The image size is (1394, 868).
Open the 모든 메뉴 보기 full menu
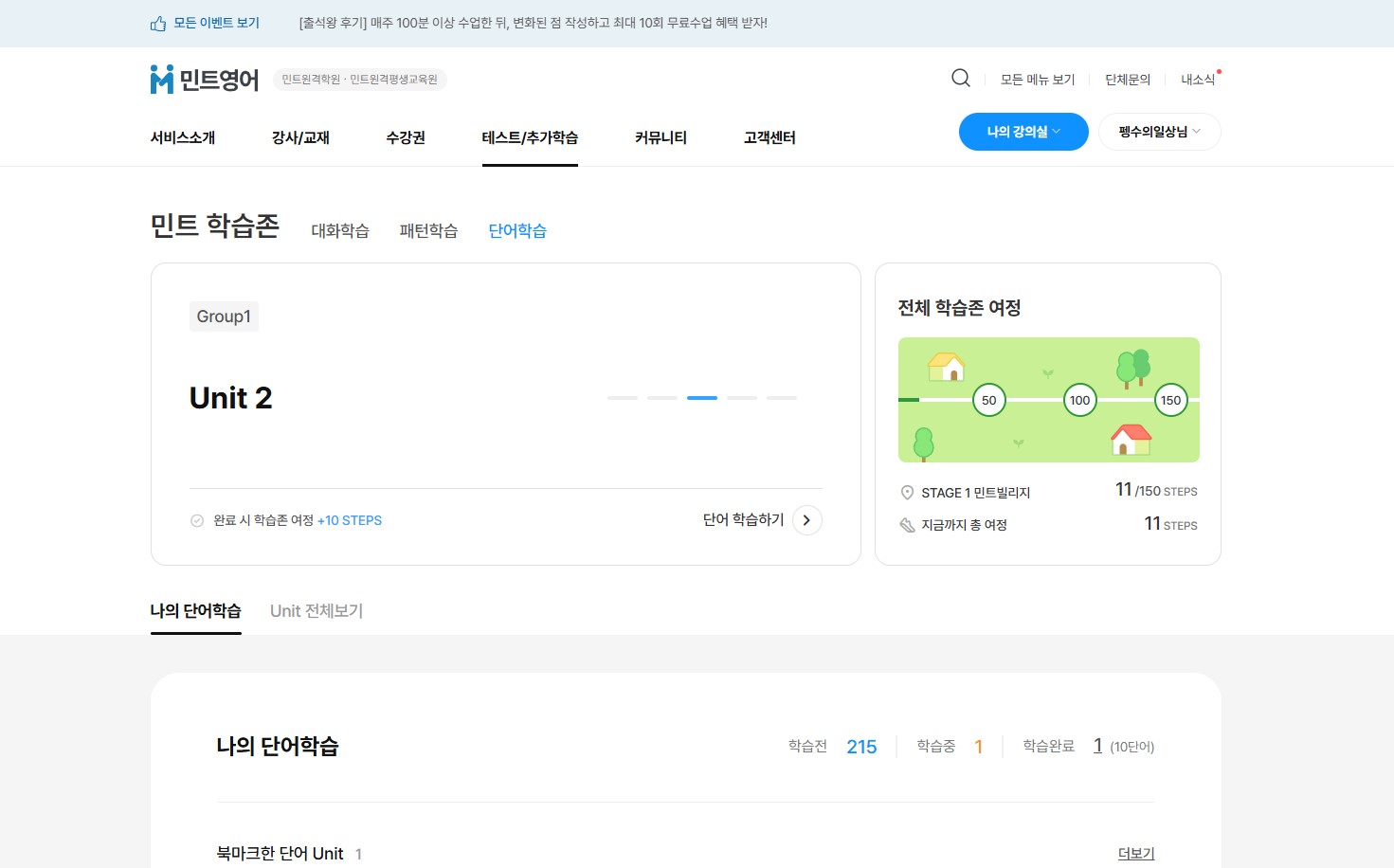click(x=1038, y=80)
